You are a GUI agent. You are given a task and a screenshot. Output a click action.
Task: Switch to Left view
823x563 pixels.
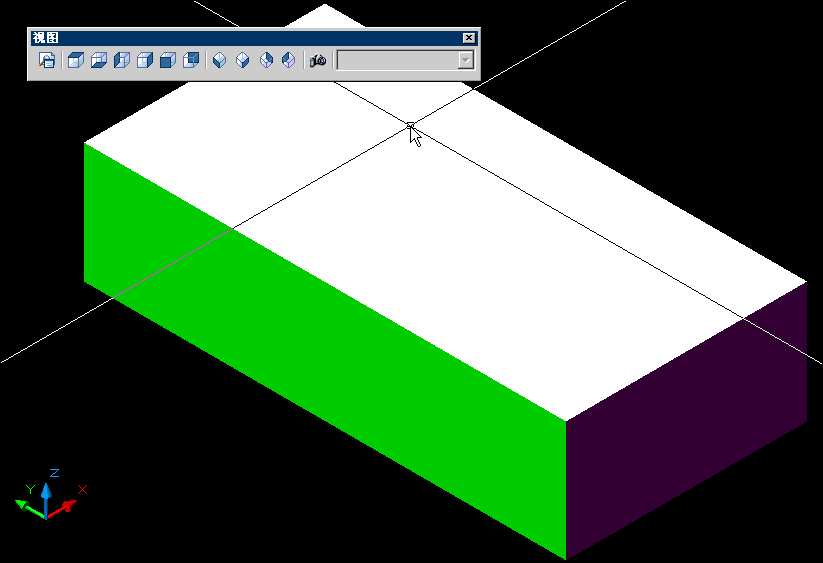[x=122, y=60]
